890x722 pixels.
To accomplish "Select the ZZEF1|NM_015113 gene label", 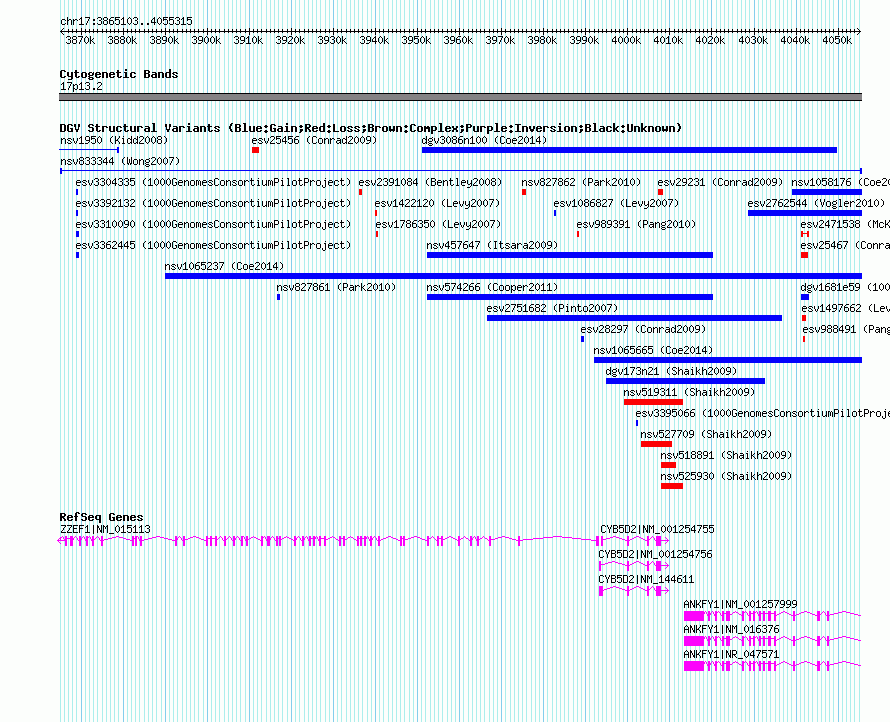I will (106, 529).
